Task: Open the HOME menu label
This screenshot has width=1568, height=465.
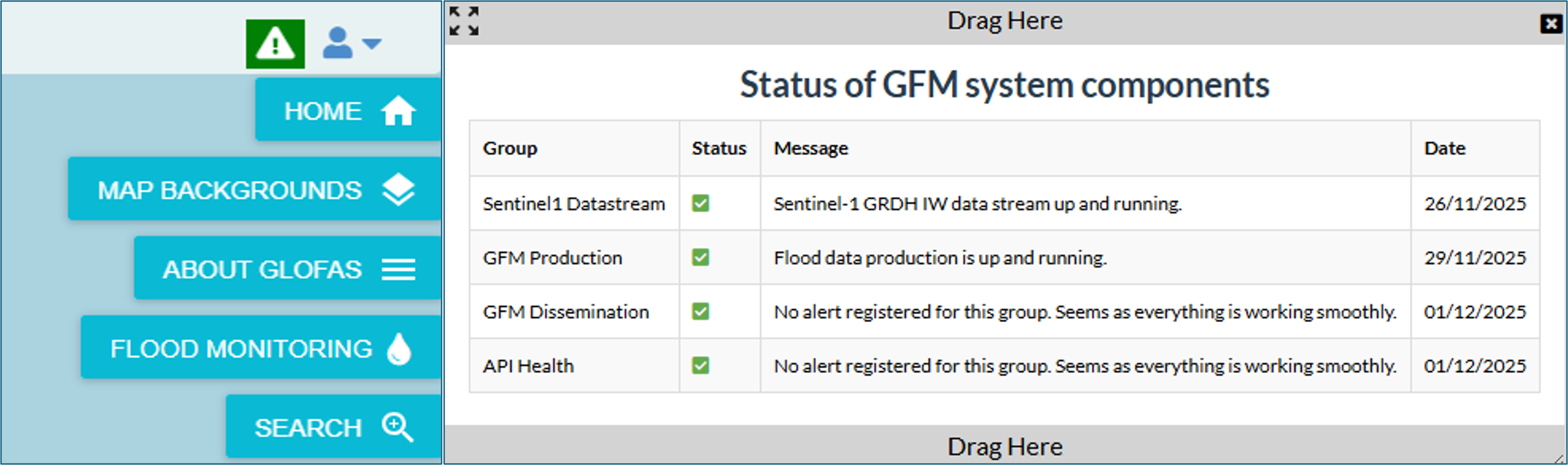Action: click(x=323, y=112)
